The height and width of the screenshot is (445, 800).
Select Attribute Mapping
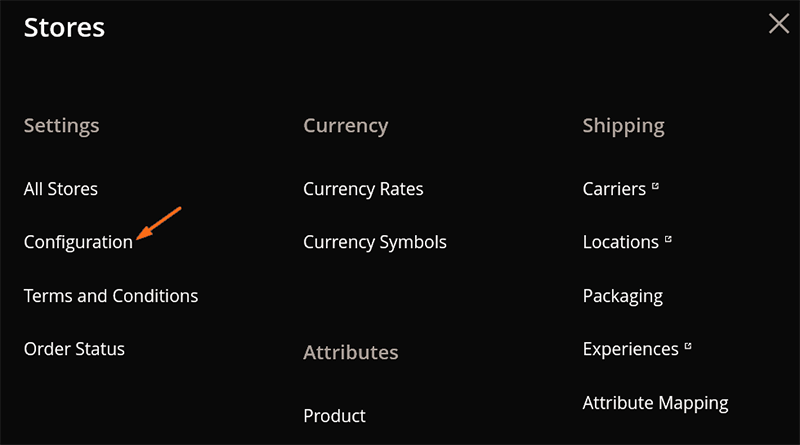click(655, 403)
